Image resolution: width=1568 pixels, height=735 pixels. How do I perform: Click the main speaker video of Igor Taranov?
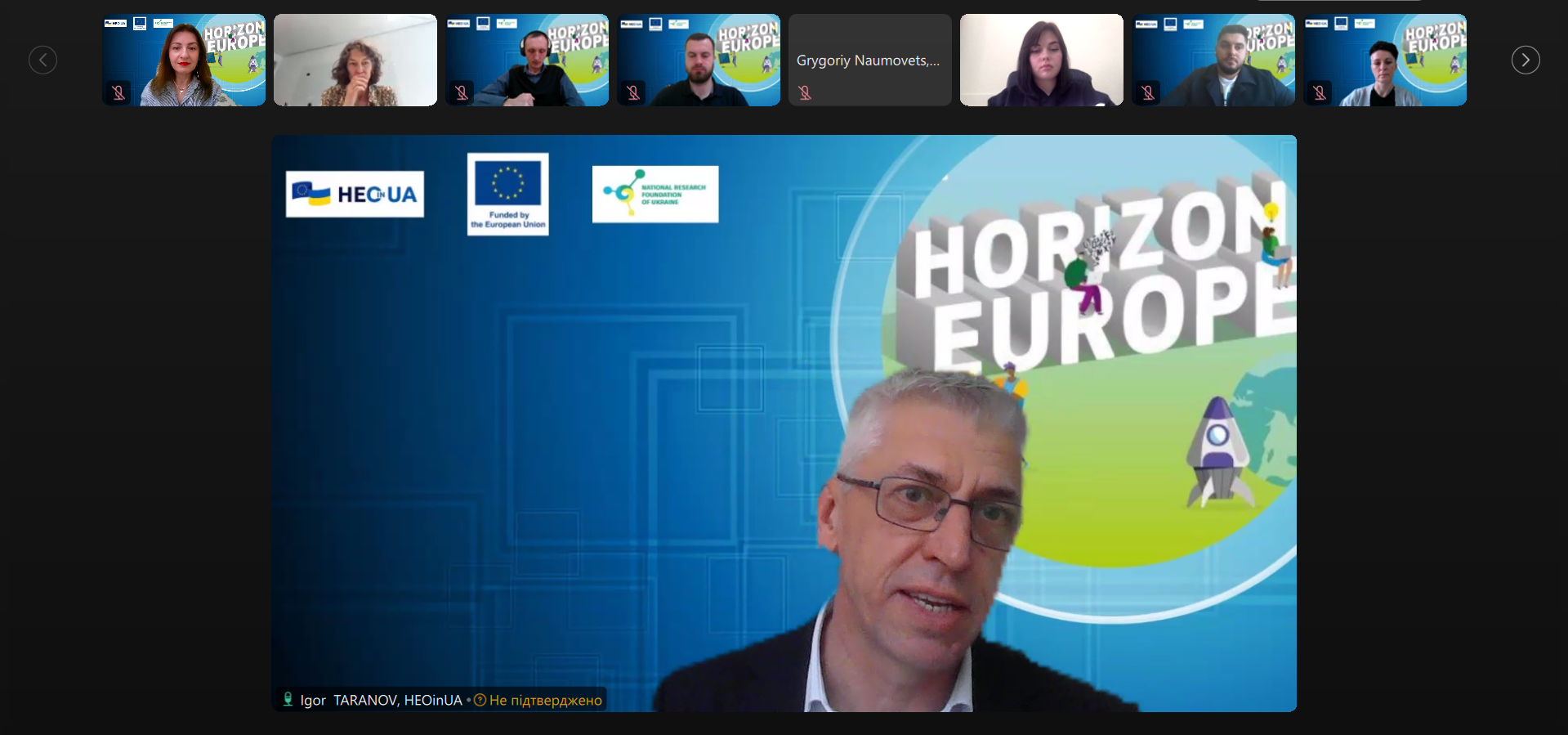(x=784, y=423)
